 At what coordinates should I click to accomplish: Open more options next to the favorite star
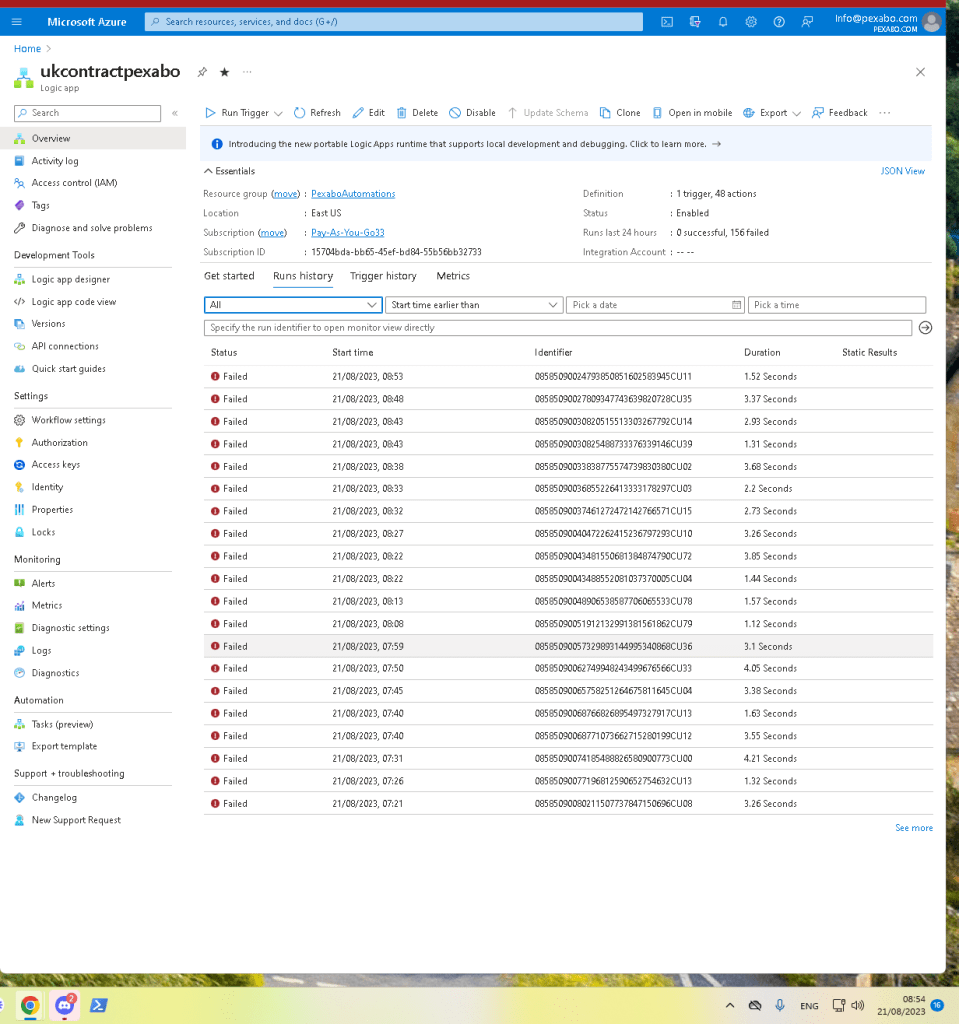(x=247, y=72)
